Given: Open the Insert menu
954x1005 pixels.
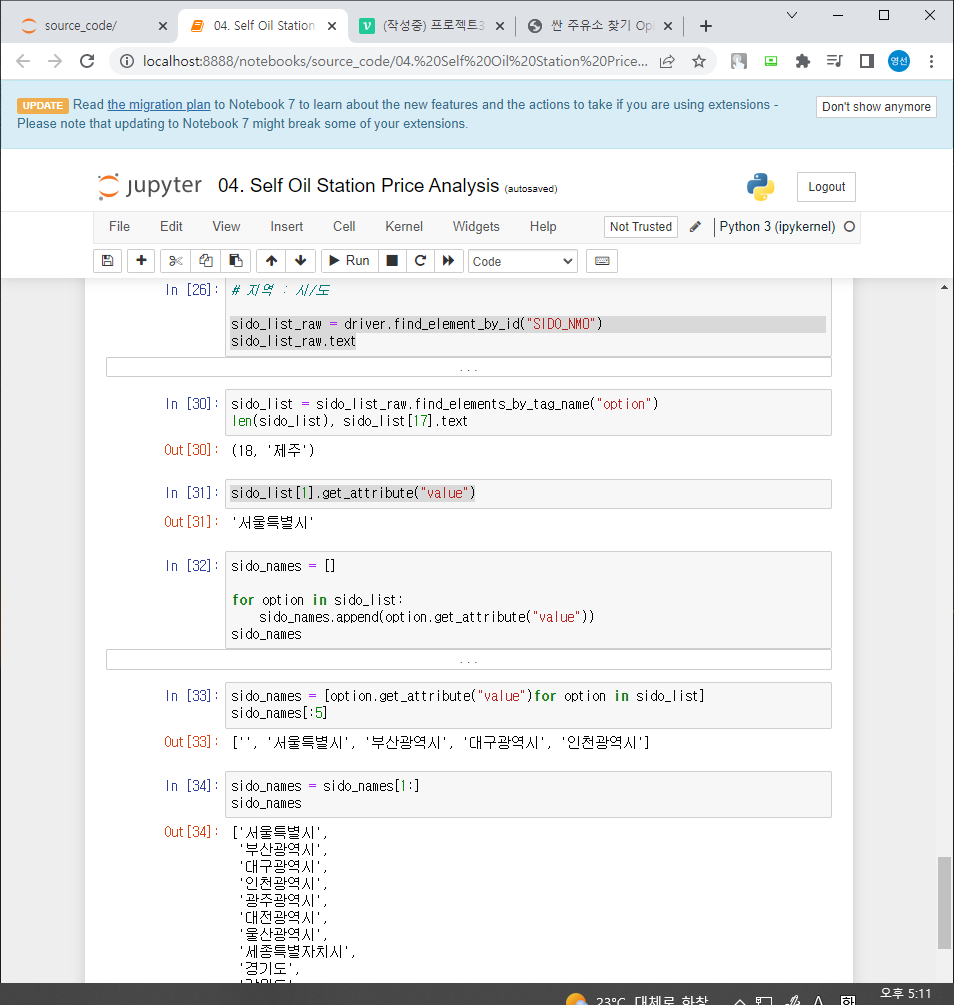Looking at the screenshot, I should (287, 226).
